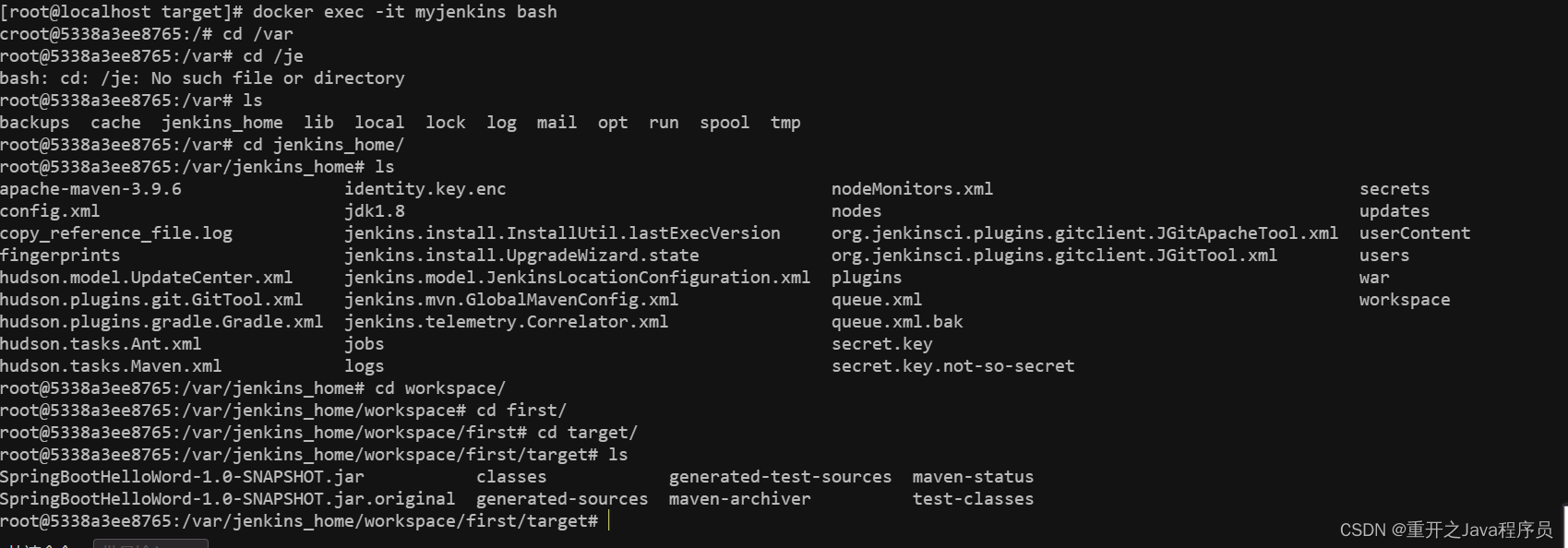The image size is (1568, 548).
Task: Select the jobs directory entry
Action: tap(365, 344)
